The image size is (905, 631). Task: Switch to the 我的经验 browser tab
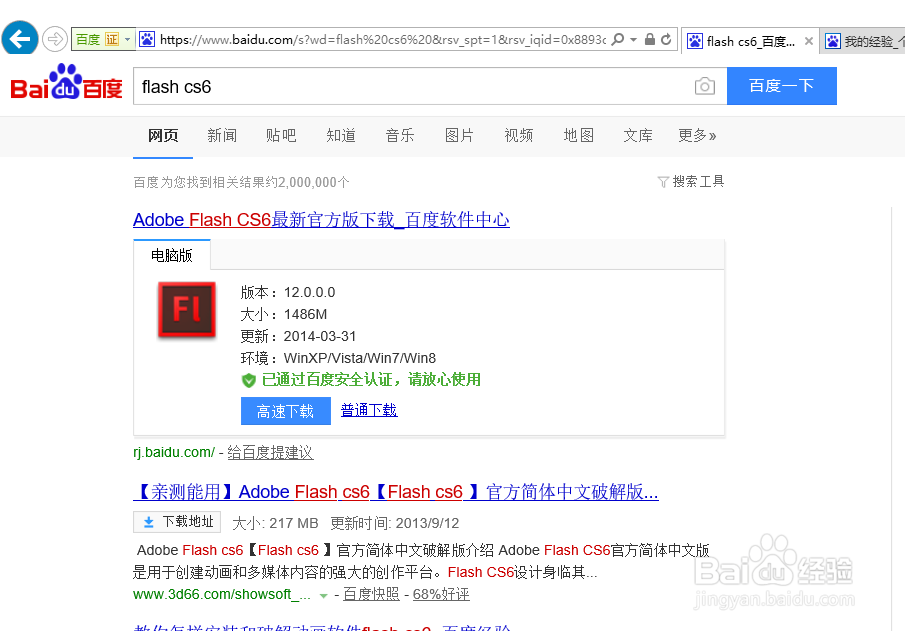point(864,41)
